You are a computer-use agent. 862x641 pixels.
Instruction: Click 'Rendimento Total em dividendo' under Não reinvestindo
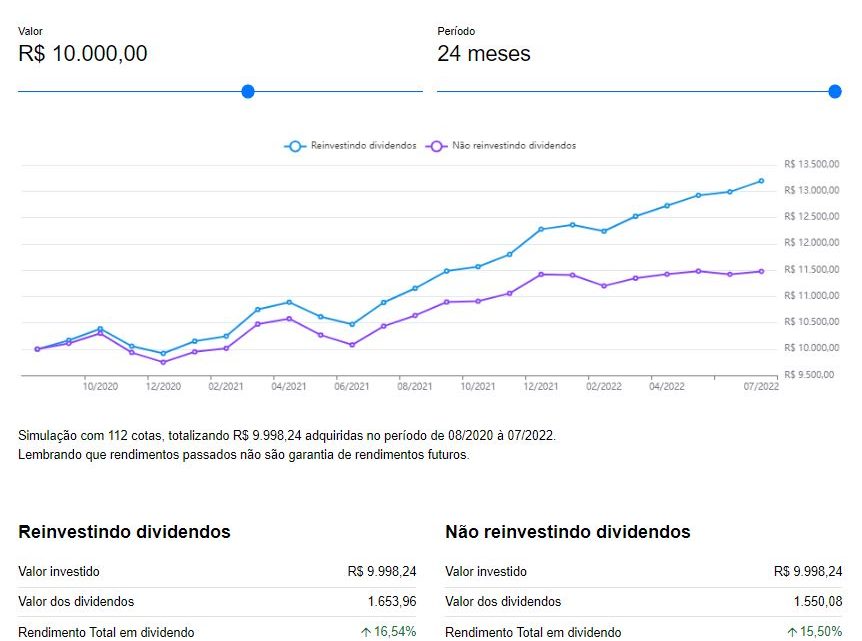coord(533,632)
